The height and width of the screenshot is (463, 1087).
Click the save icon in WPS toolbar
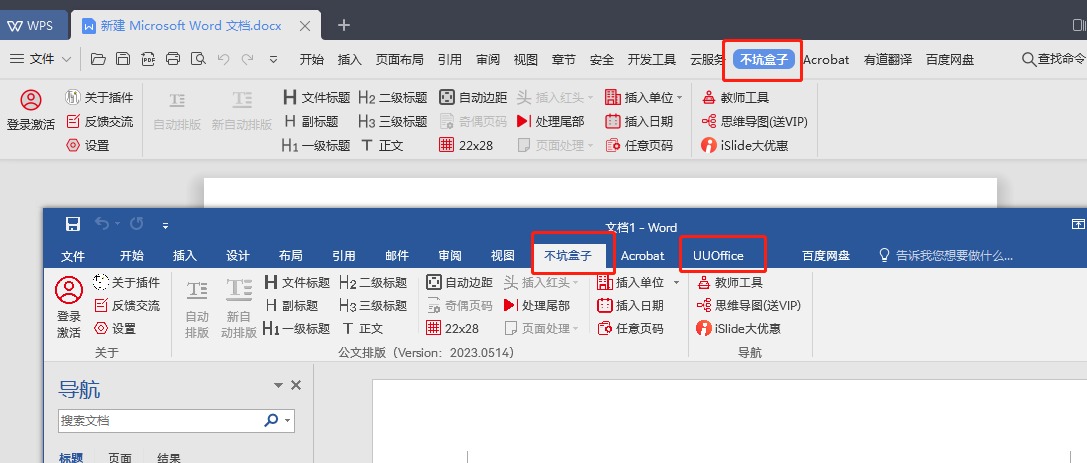(x=123, y=59)
